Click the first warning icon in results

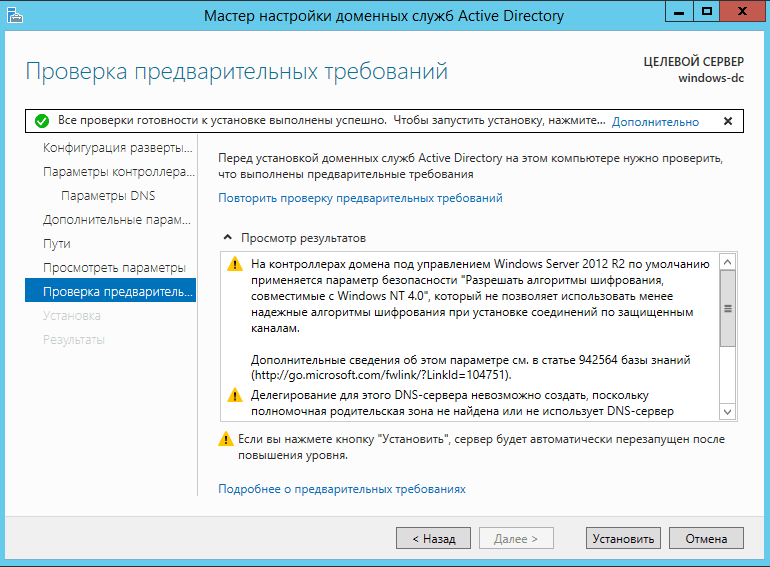(235, 264)
